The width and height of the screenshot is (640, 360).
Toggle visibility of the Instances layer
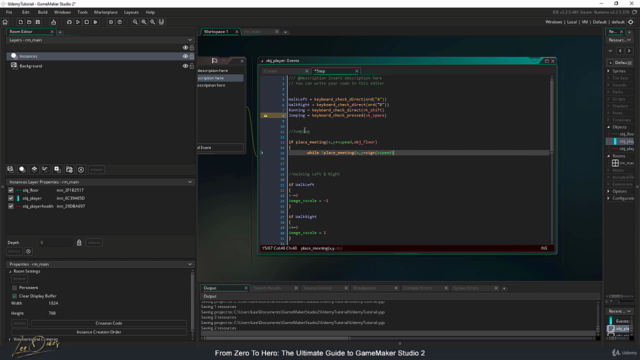(x=185, y=56)
